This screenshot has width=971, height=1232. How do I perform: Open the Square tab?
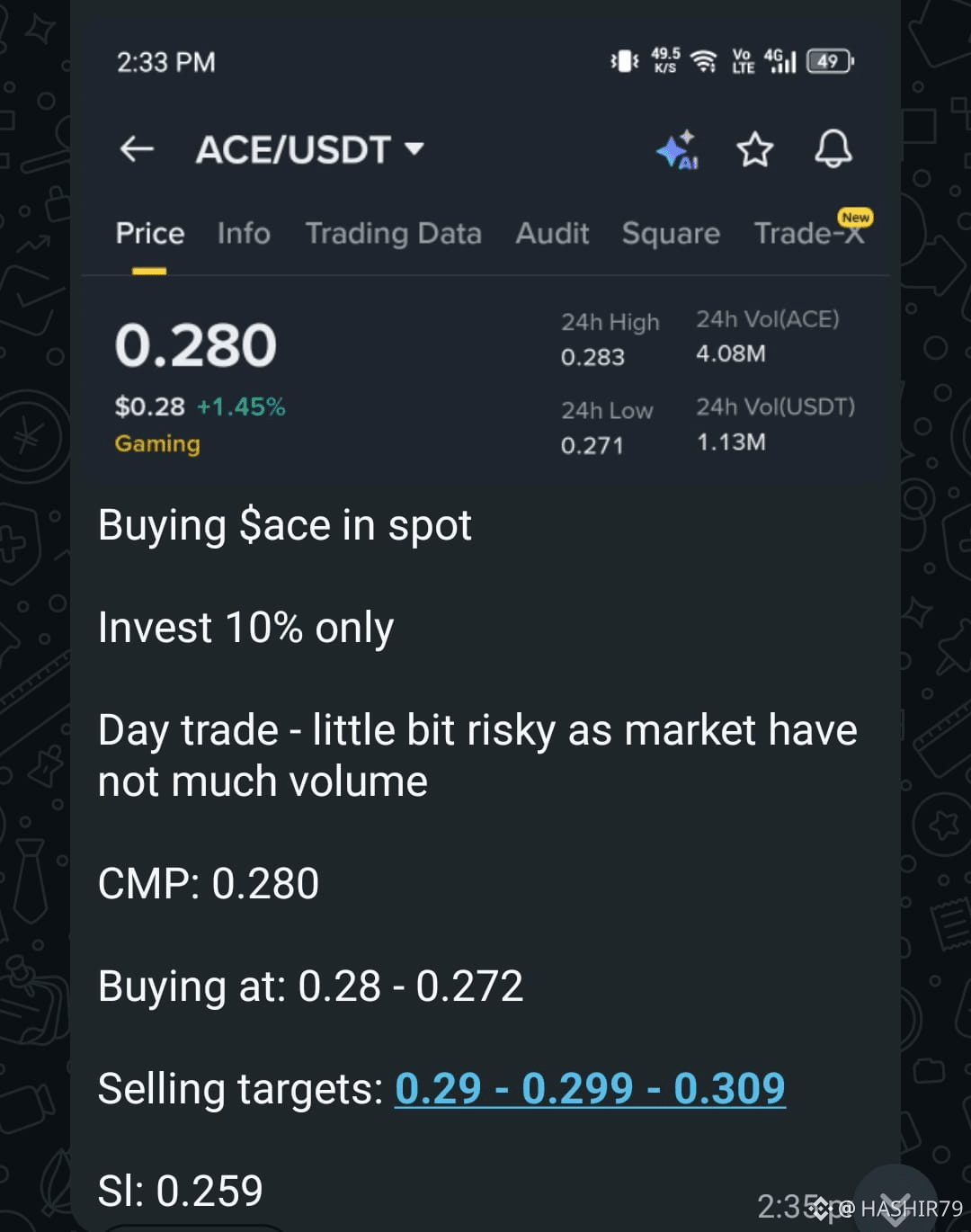(671, 234)
